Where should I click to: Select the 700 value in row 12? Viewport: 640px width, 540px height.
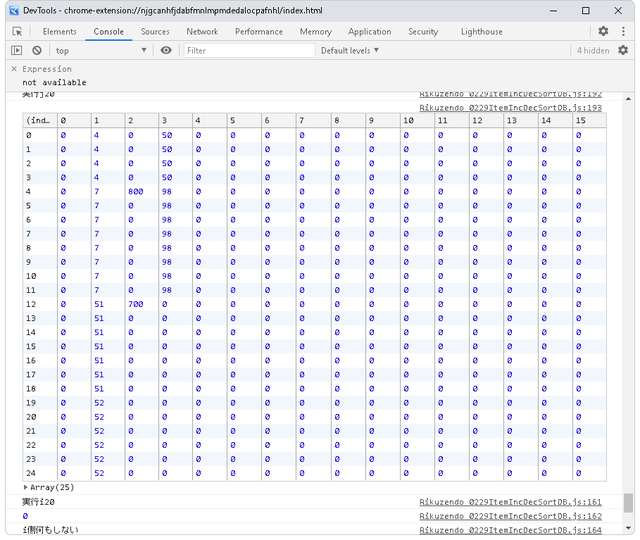tap(136, 304)
